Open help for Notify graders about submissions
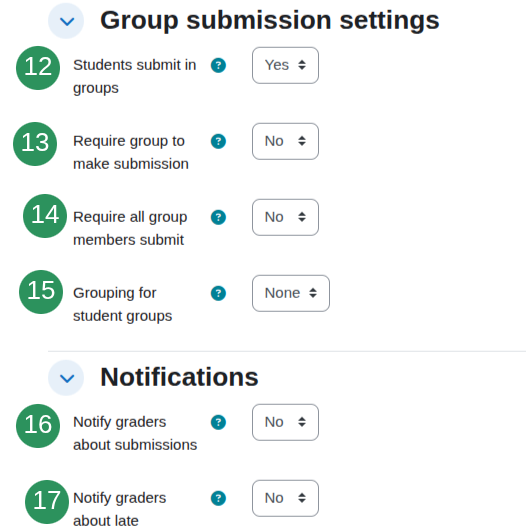Viewport: 526px width, 526px height. (218, 422)
